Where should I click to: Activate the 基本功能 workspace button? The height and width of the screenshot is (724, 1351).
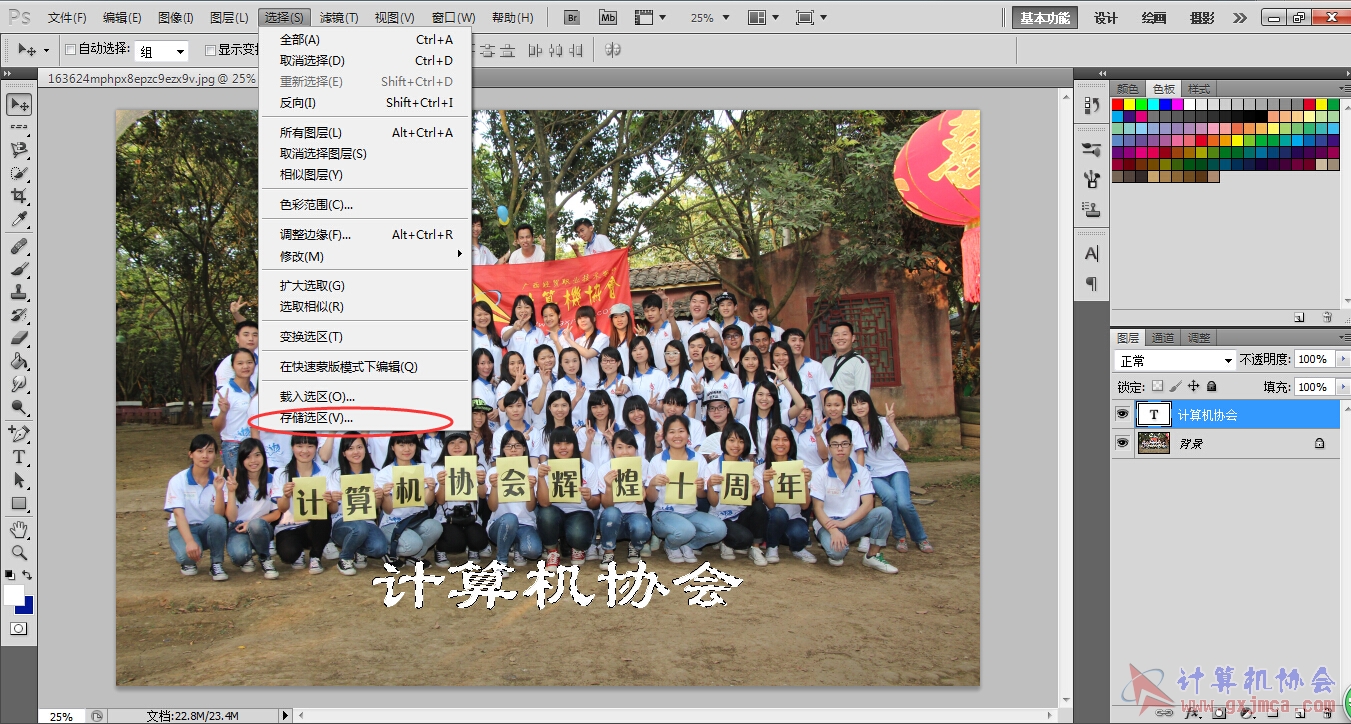(x=1045, y=18)
